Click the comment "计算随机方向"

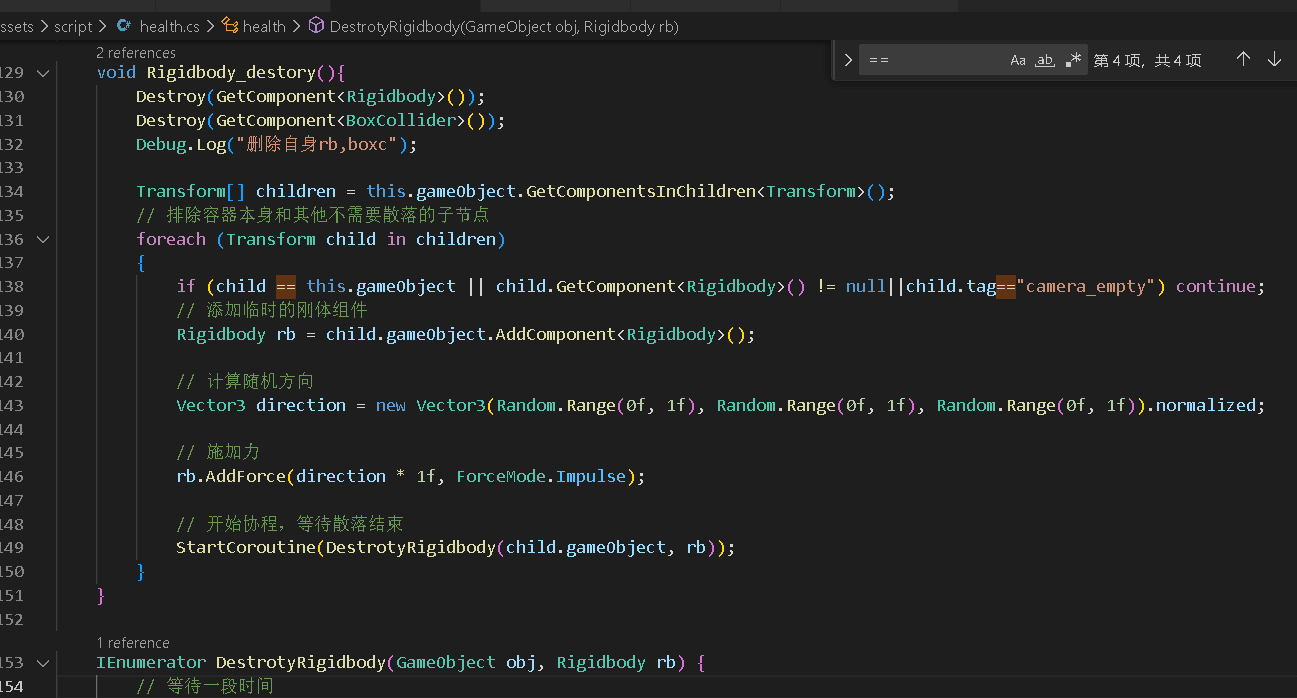245,381
